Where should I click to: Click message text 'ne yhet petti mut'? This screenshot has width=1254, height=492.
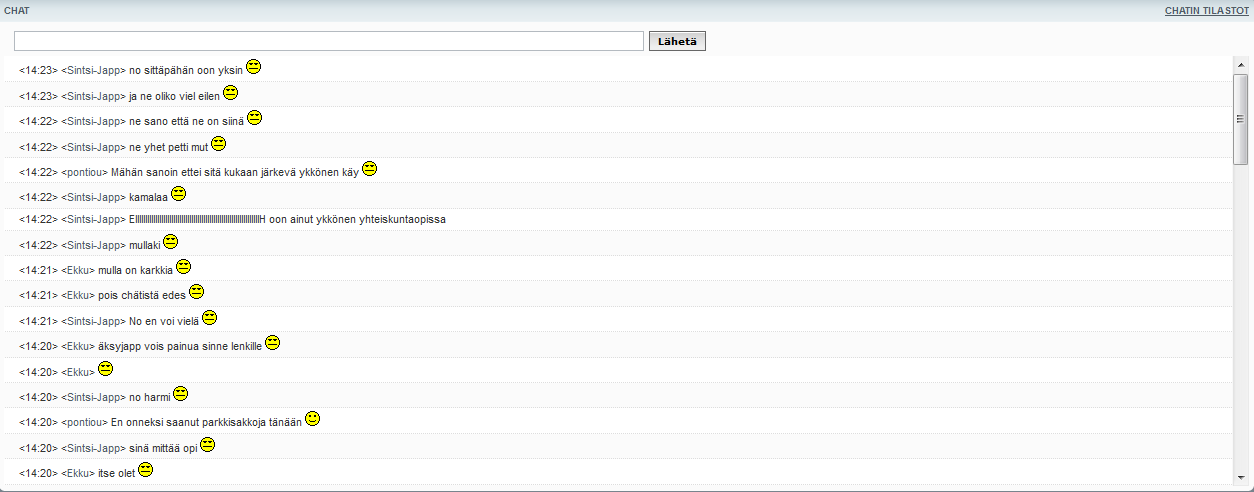pyautogui.click(x=169, y=148)
